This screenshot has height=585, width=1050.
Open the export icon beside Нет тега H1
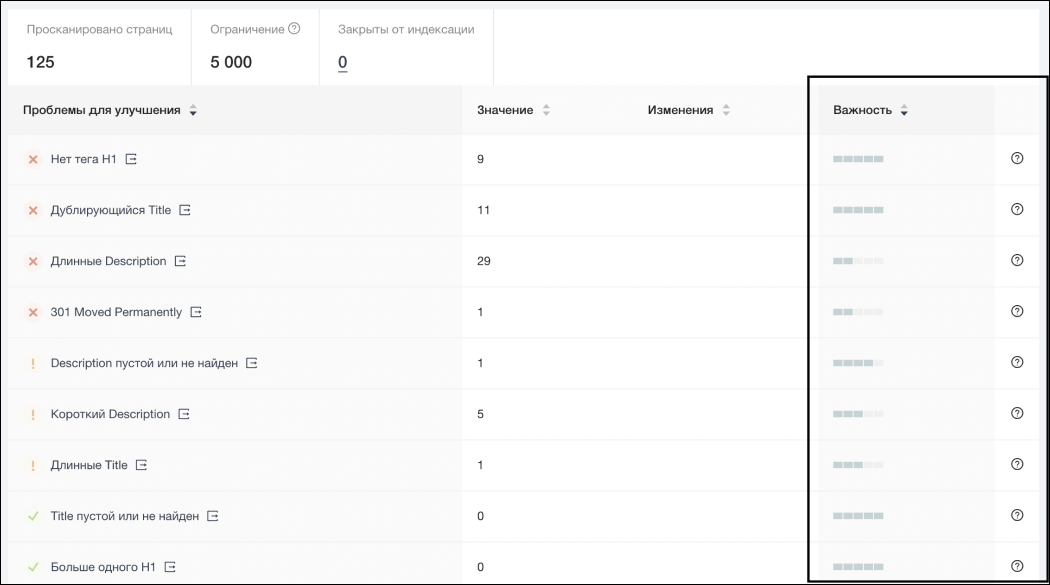(131, 159)
